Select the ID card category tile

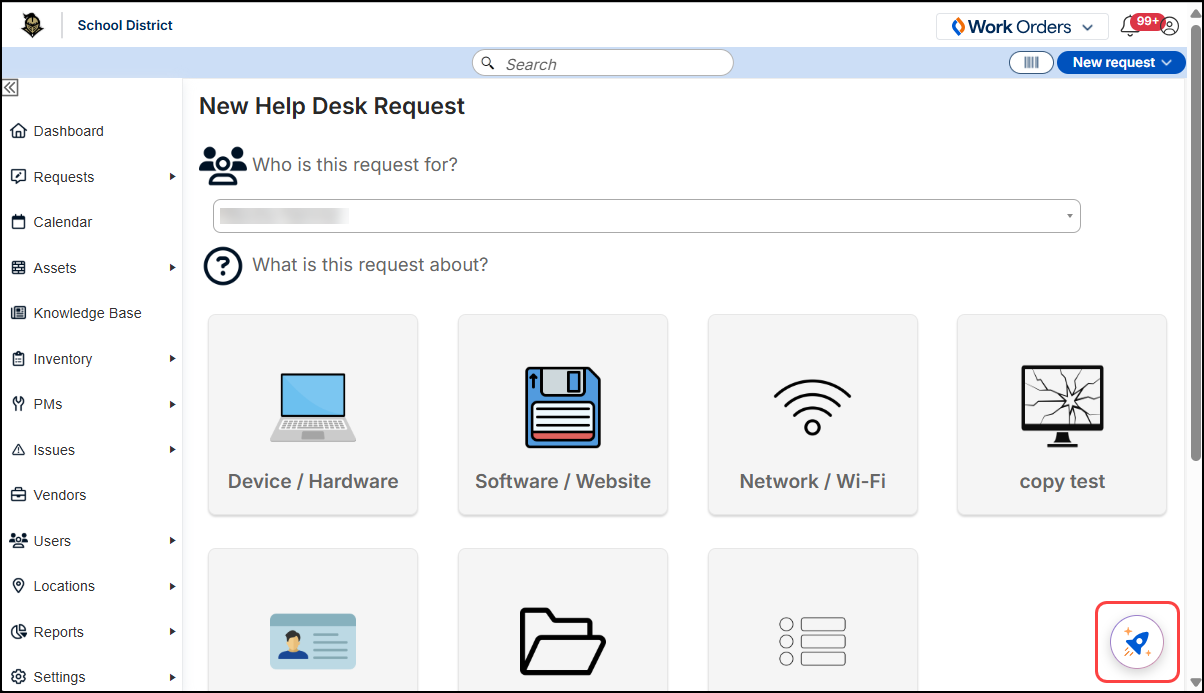tap(313, 619)
